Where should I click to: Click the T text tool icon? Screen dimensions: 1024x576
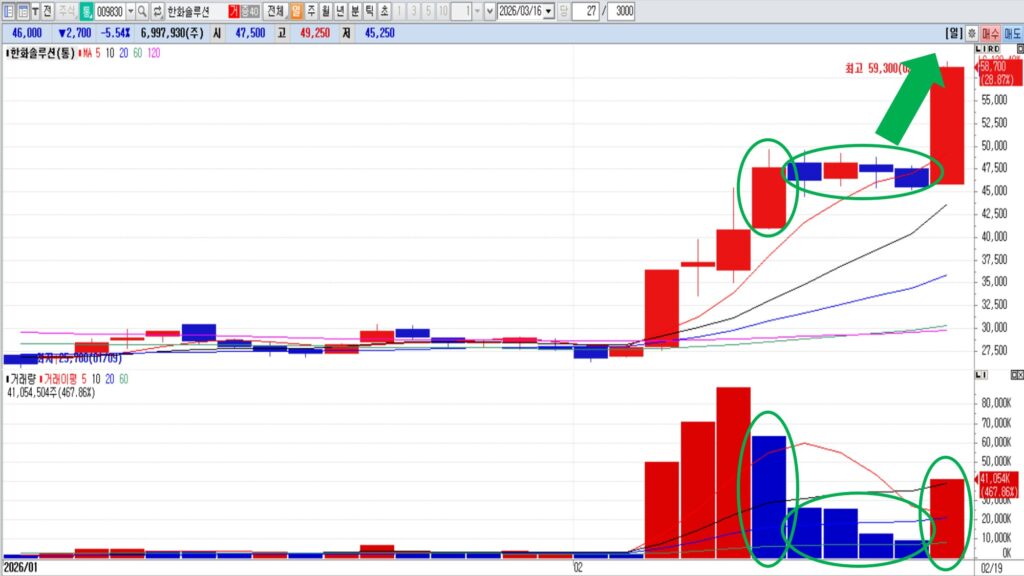pyautogui.click(x=36, y=11)
